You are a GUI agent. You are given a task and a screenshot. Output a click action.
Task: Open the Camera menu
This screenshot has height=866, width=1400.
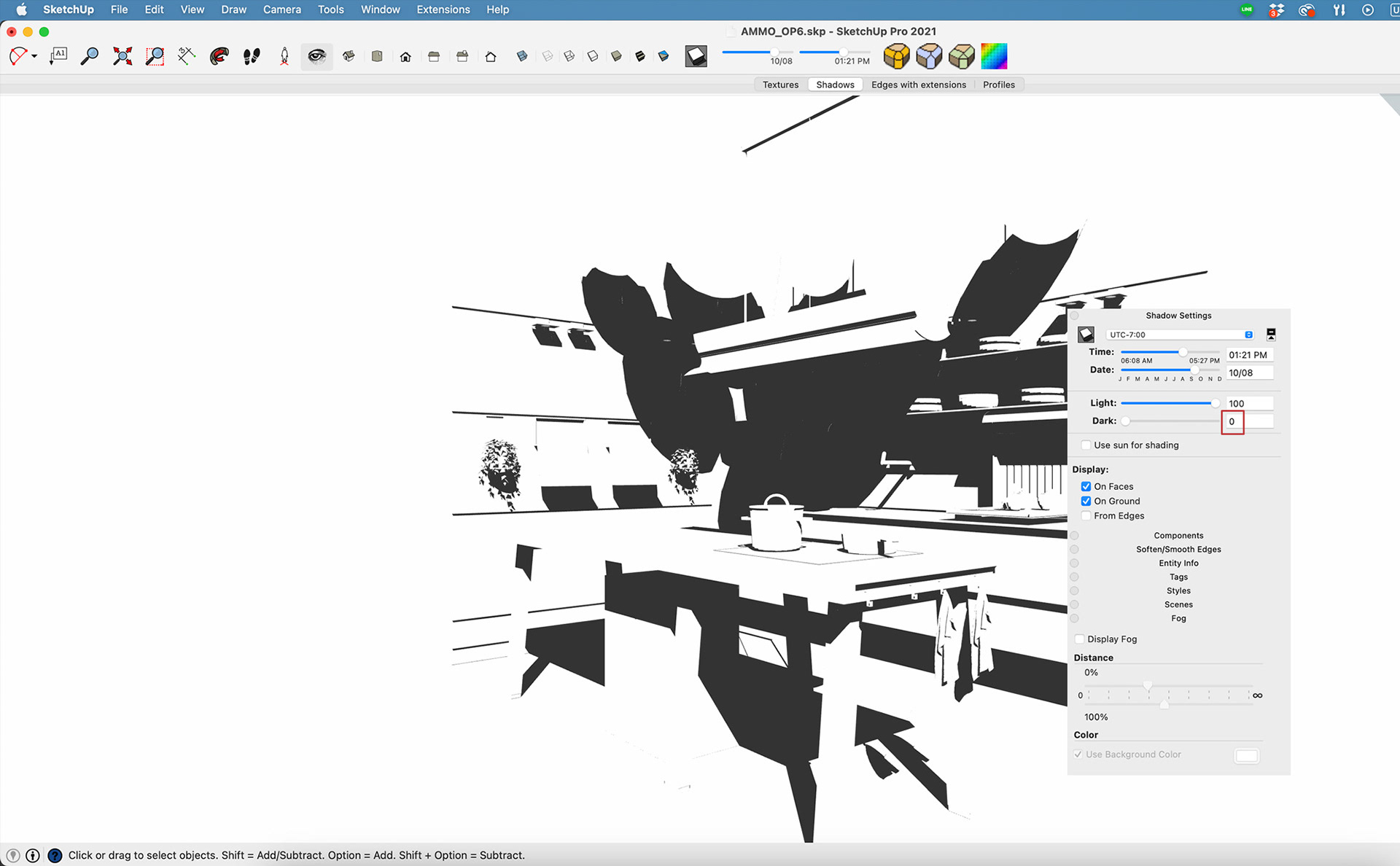[281, 9]
